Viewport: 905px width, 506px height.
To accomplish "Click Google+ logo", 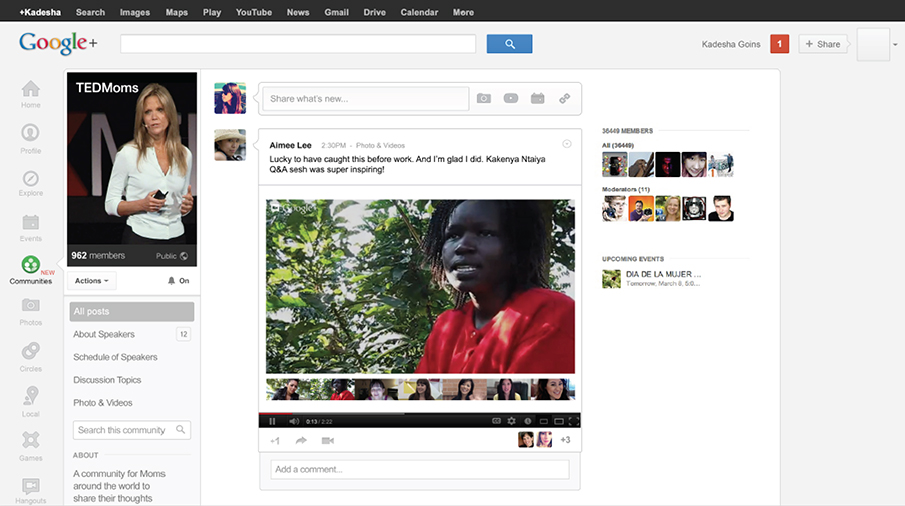I will tap(58, 43).
